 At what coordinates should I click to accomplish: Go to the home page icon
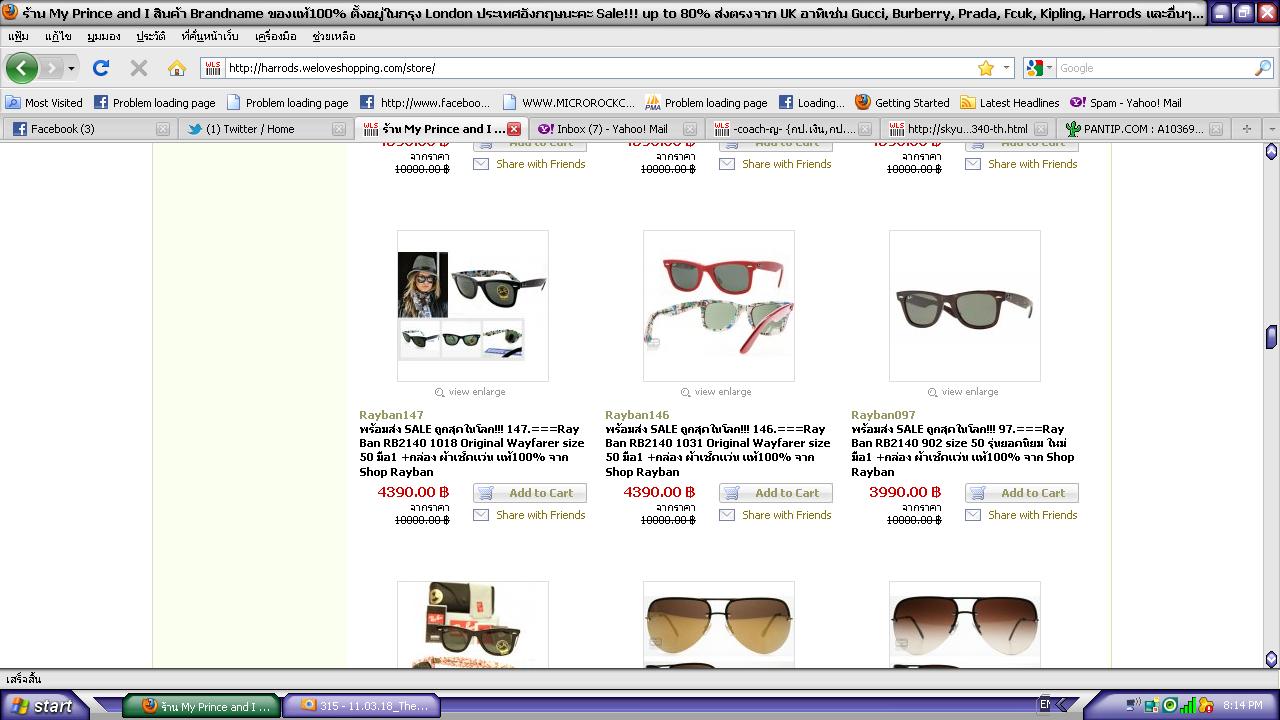177,68
